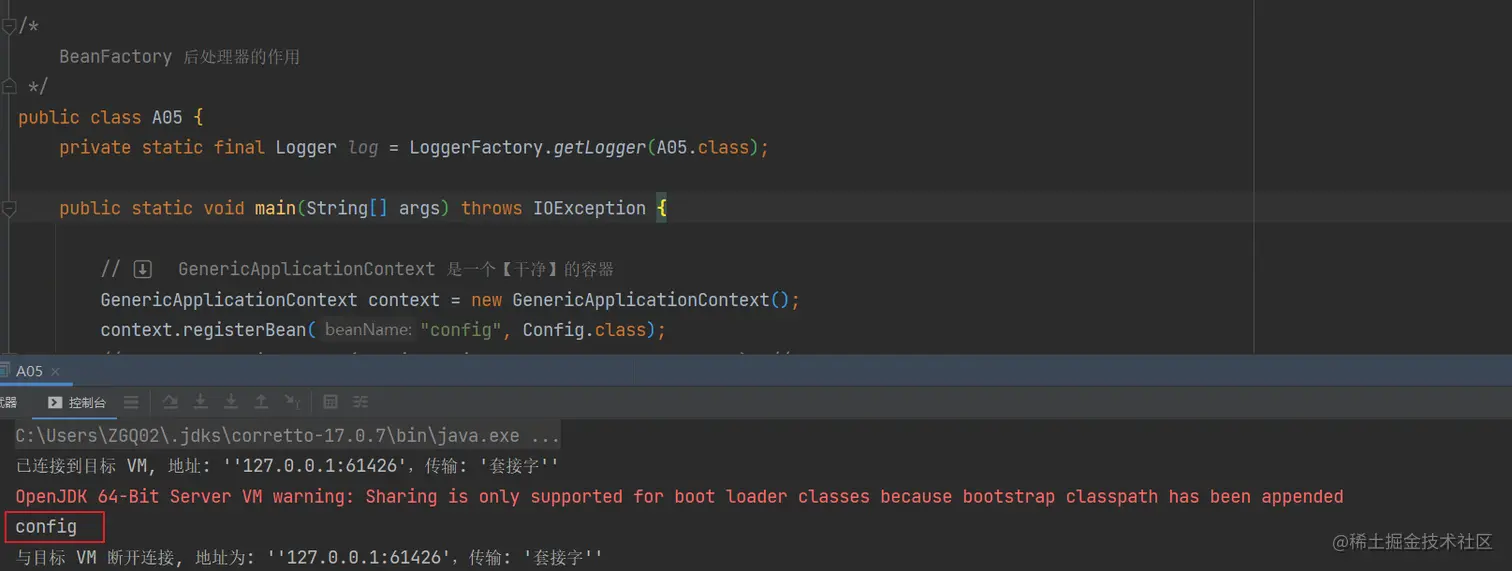The height and width of the screenshot is (571, 1512).
Task: Click IOException in the throws clause
Action: 589,208
